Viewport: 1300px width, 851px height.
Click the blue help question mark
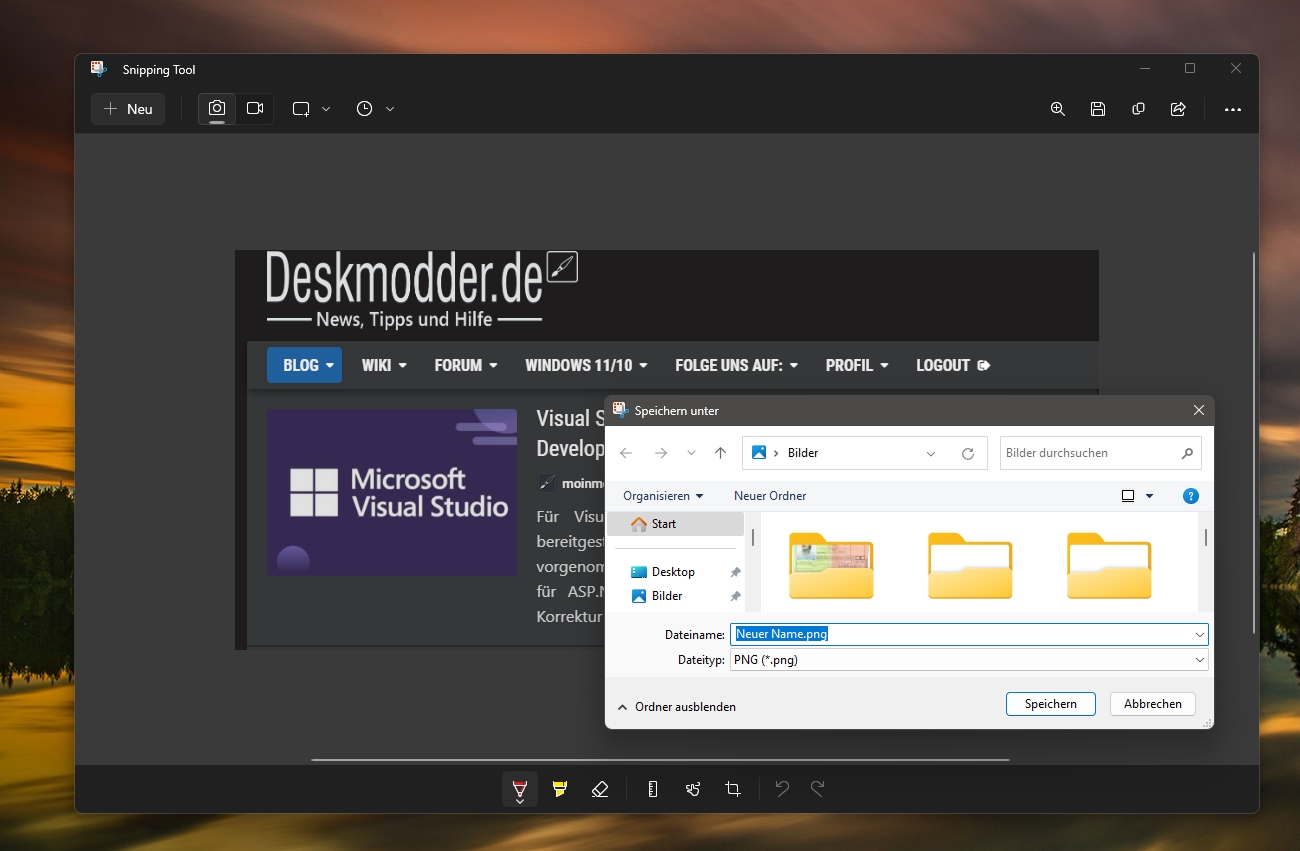click(x=1190, y=496)
